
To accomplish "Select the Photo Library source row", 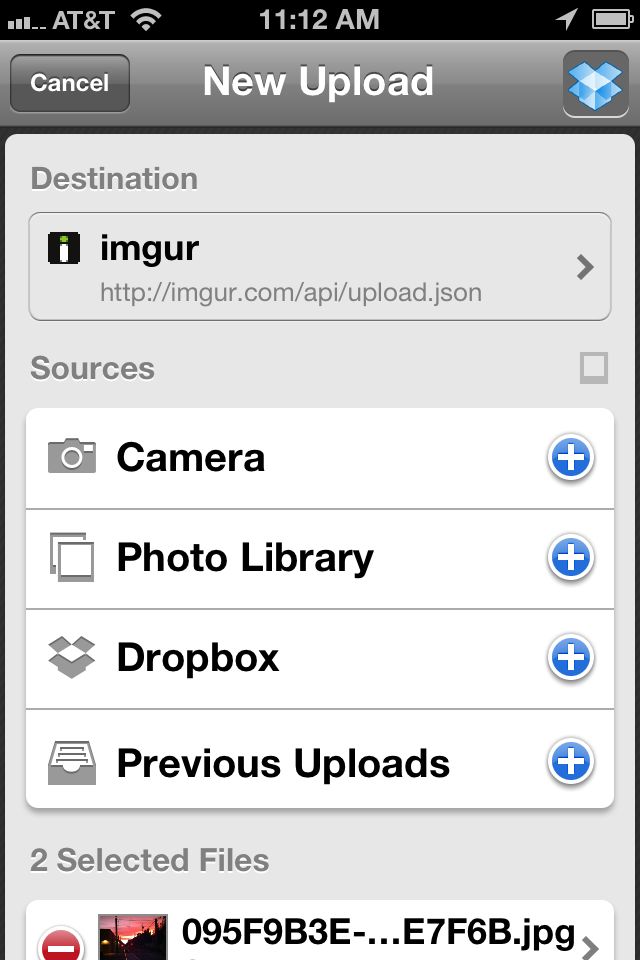I will point(320,558).
